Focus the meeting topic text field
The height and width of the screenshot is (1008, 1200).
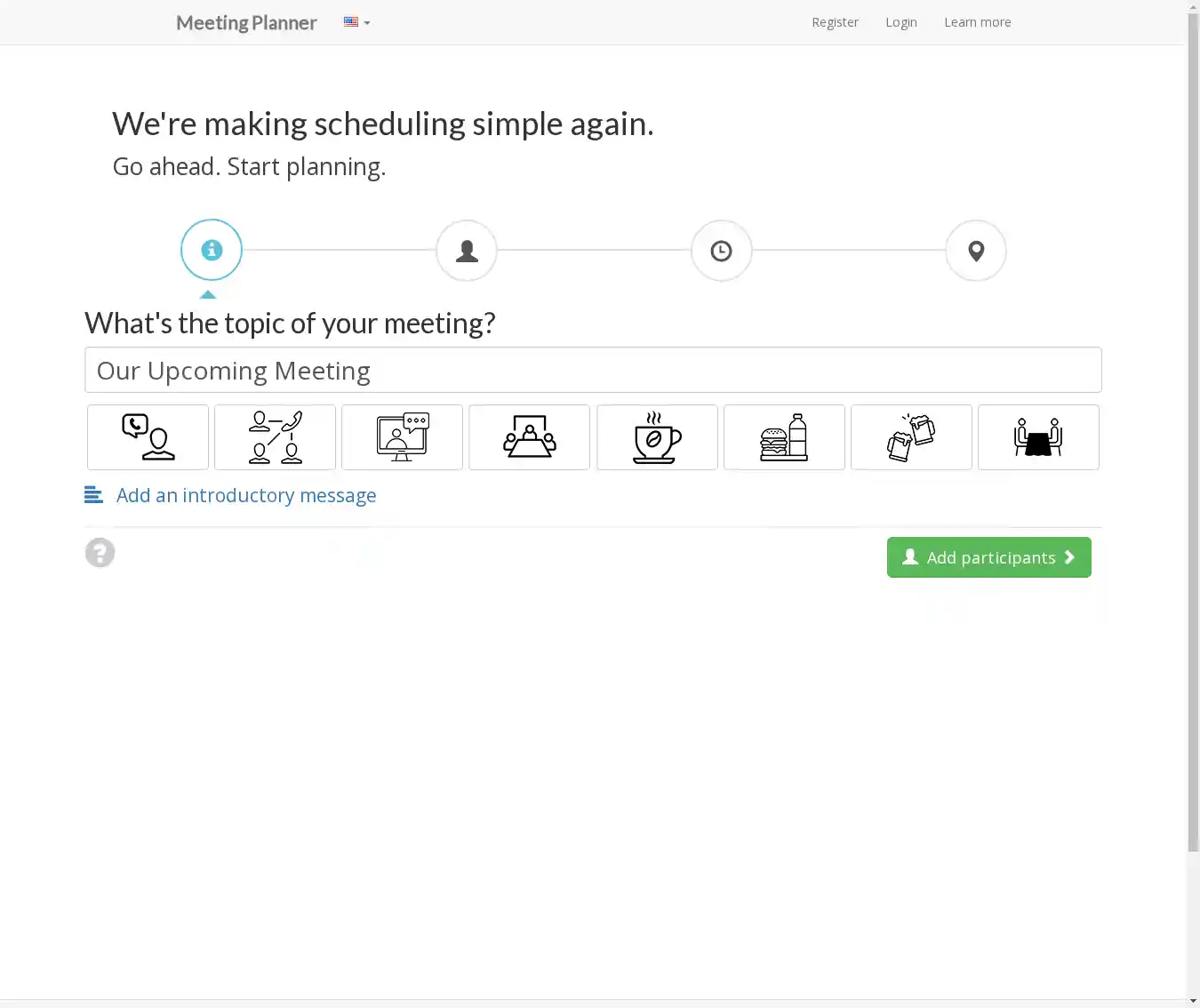pyautogui.click(x=593, y=370)
